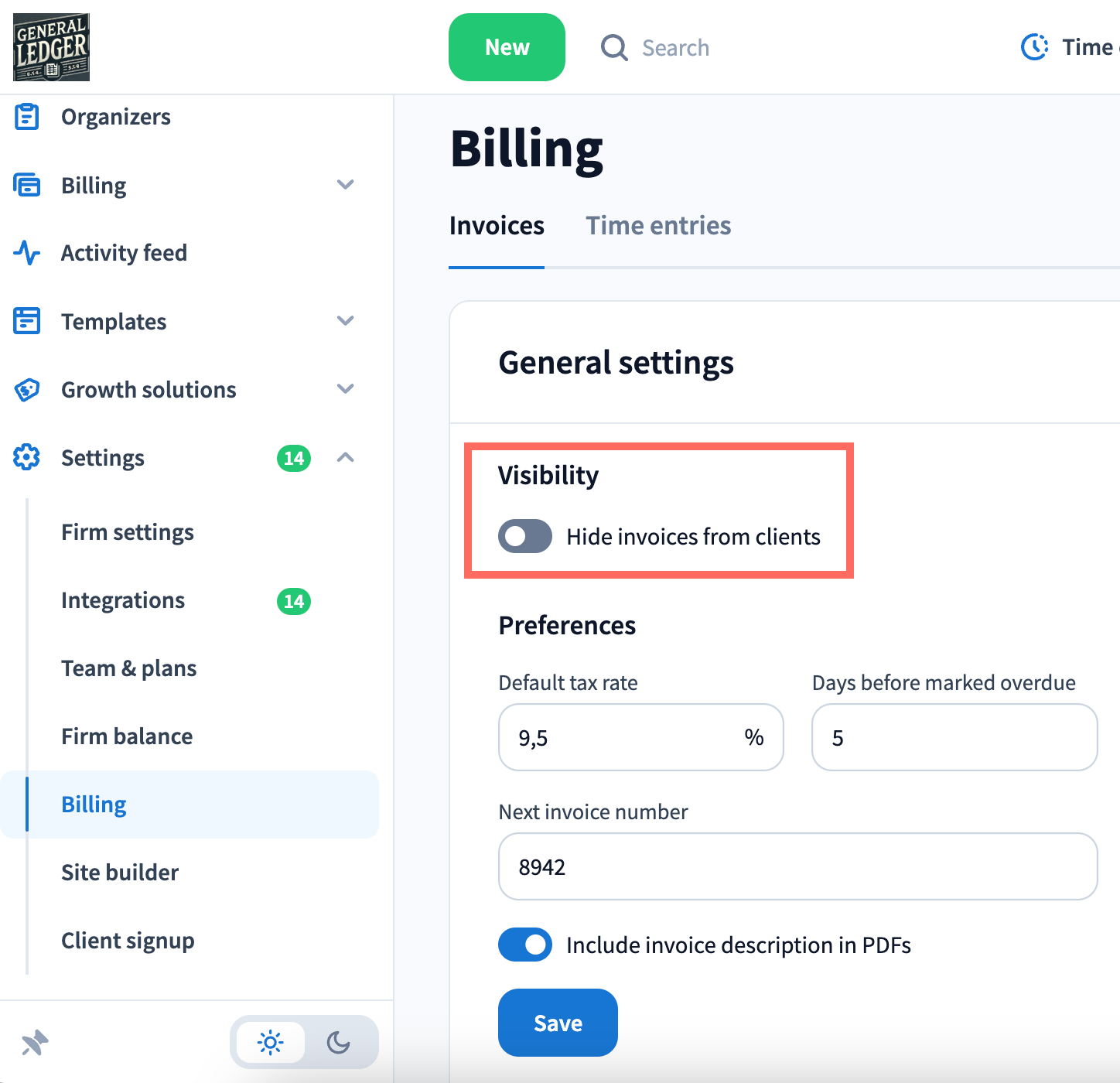Screen dimensions: 1120x1083
Task: Collapse the Settings section chevron
Action: 346,457
